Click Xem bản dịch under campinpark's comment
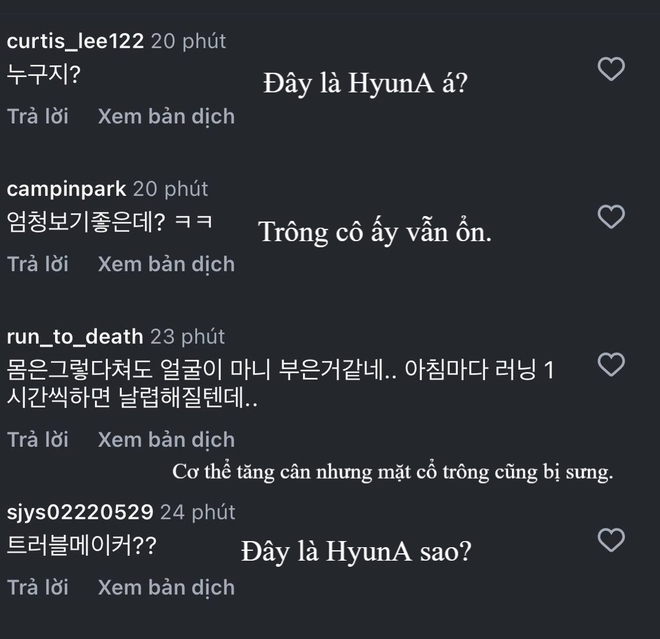The image size is (660, 639). click(166, 264)
